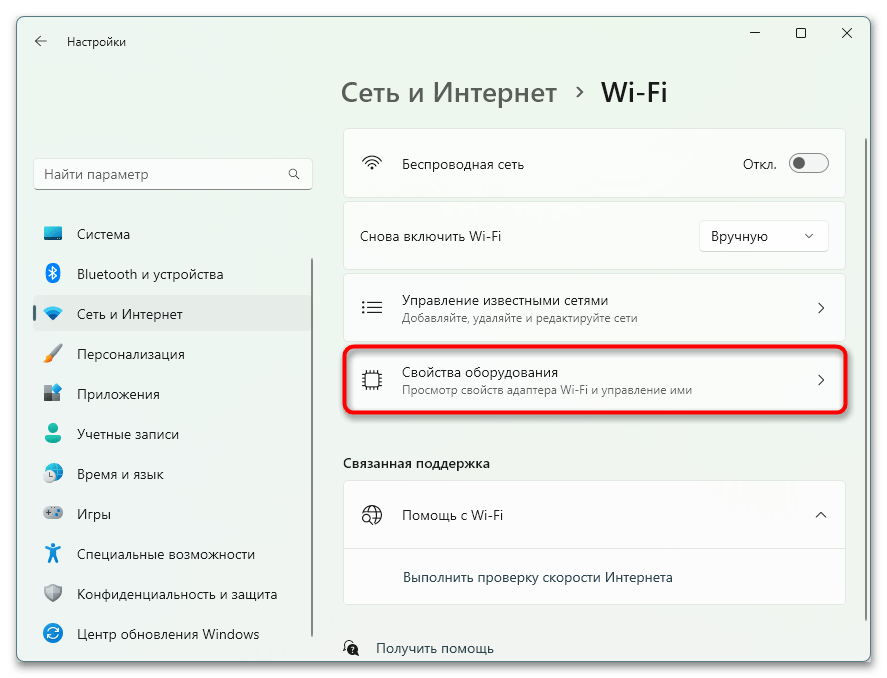
Task: Click the main content vertical scrollbar
Action: 866,379
